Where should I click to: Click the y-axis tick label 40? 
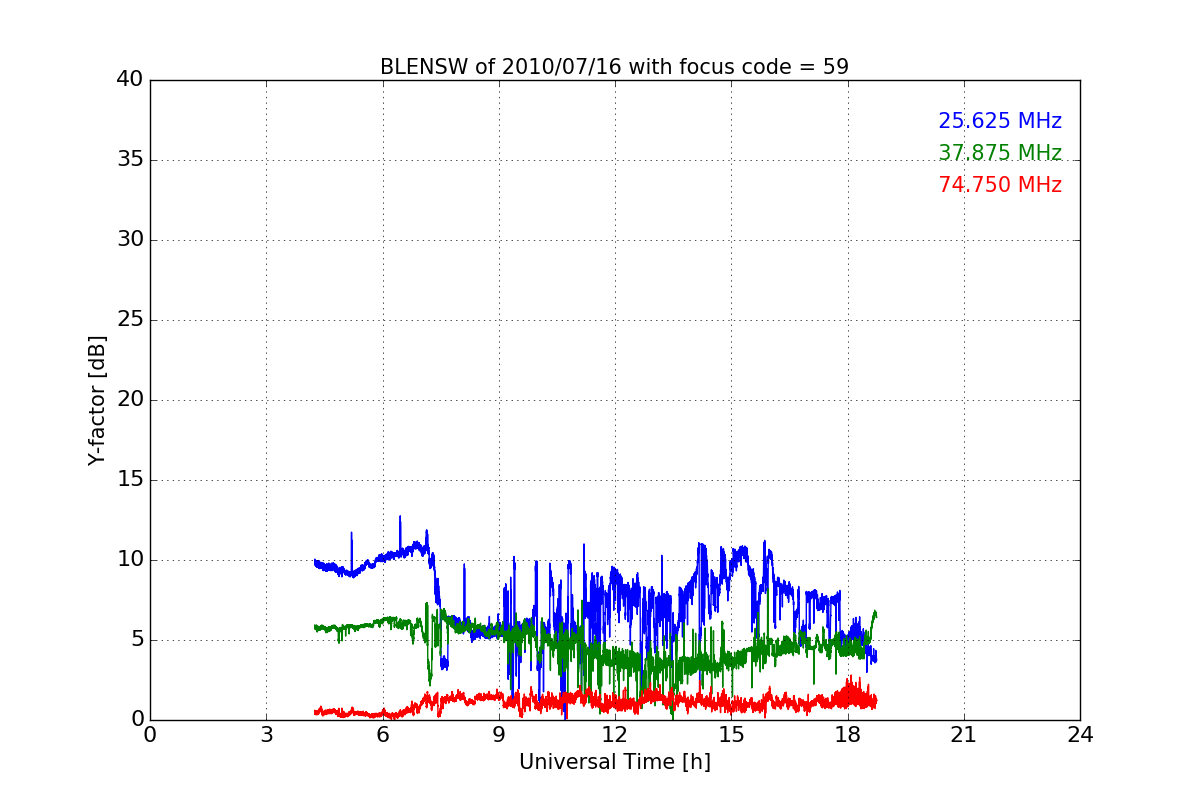click(130, 80)
